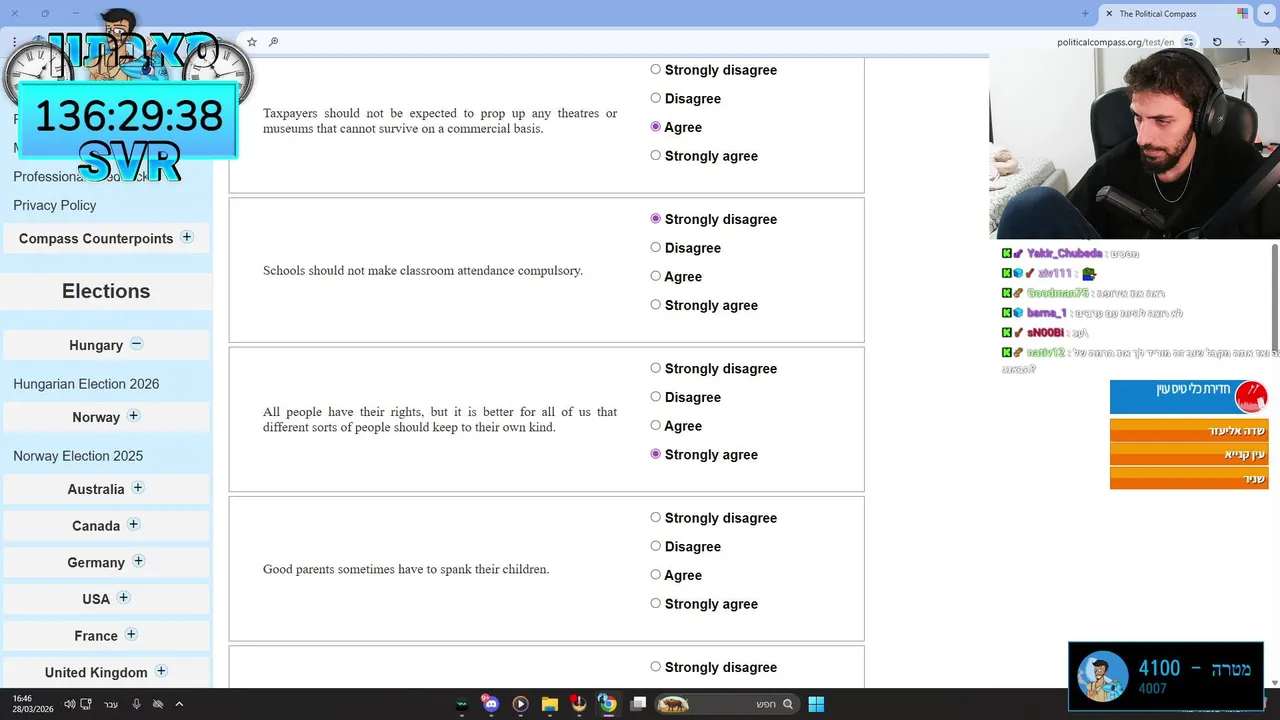Viewport: 1280px width, 720px height.
Task: Click the 'Good parents sometimes have to spank' text
Action: [x=406, y=569]
